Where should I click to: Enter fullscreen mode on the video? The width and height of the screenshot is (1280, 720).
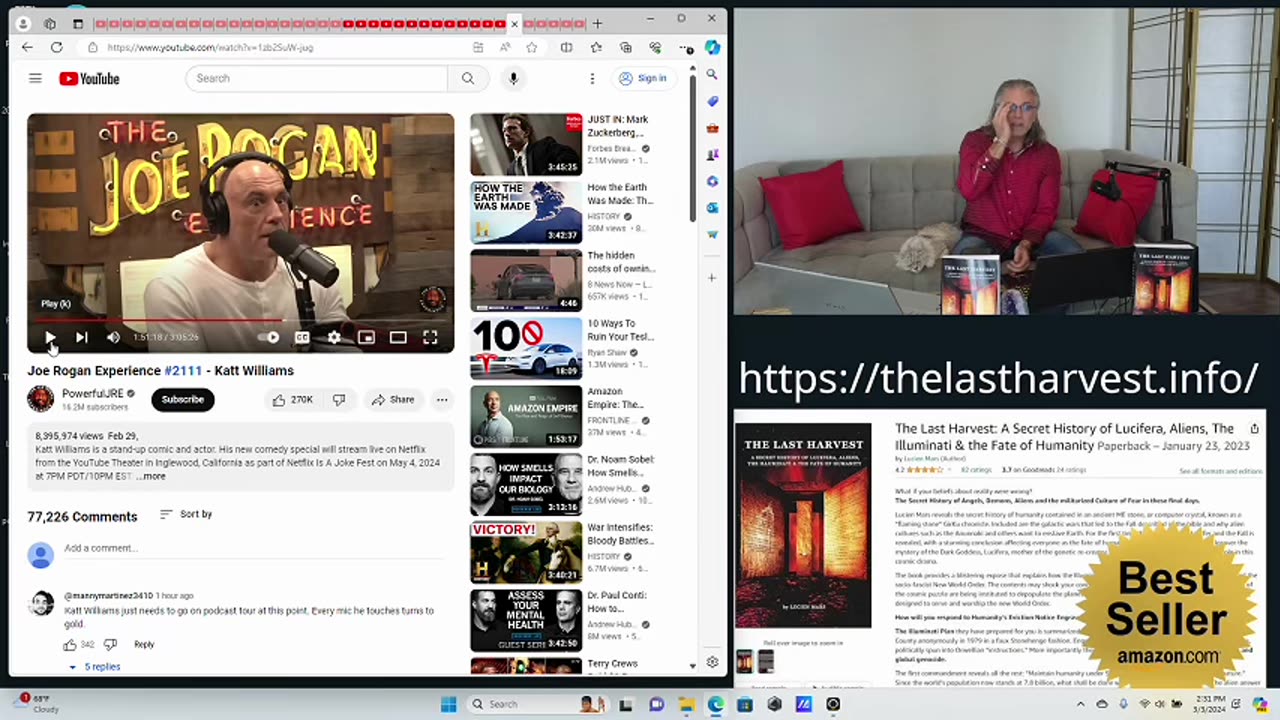tap(430, 338)
